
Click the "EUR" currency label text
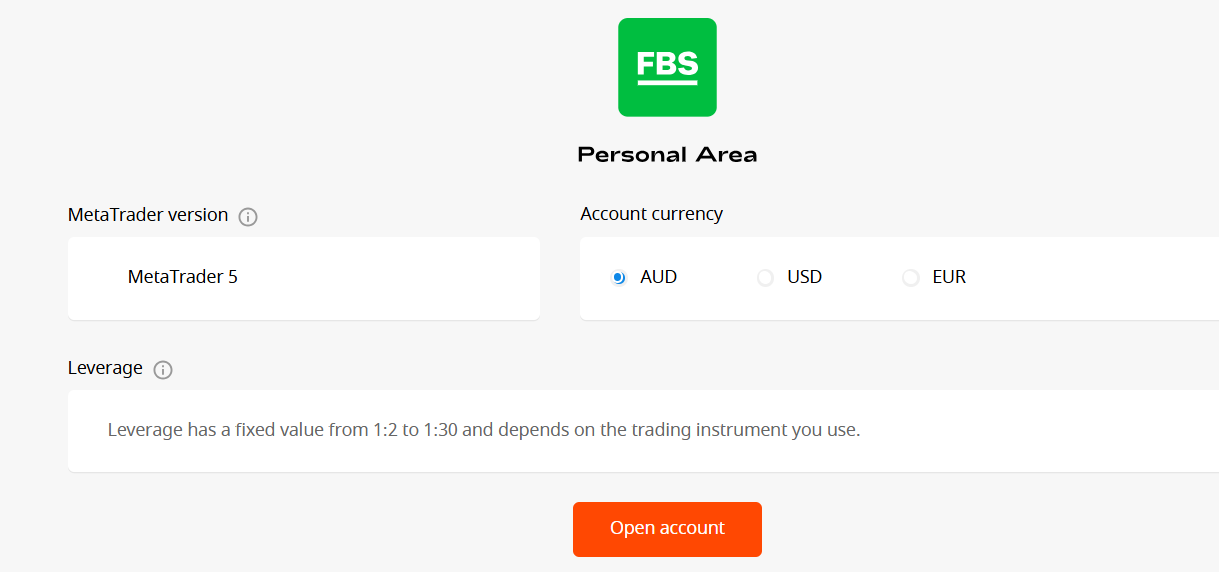point(949,277)
